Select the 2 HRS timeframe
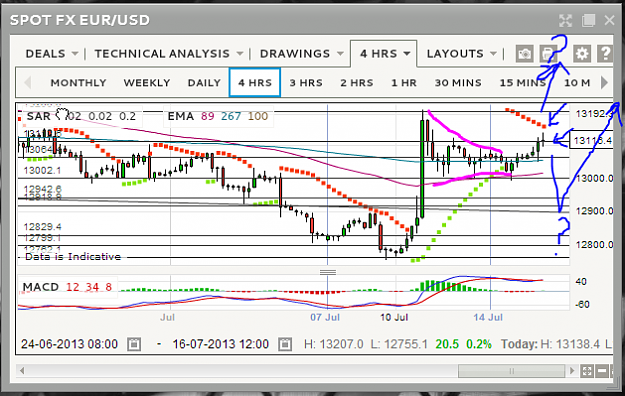Screen dimensions: 625x396 [x=357, y=83]
